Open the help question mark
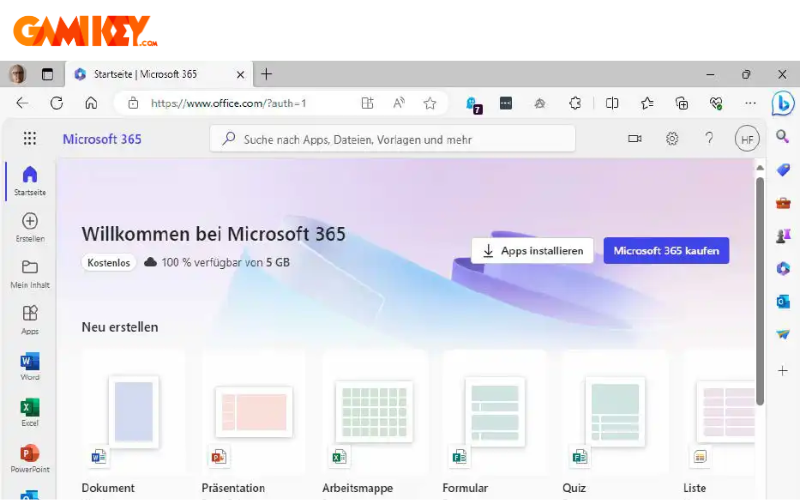 [x=709, y=138]
